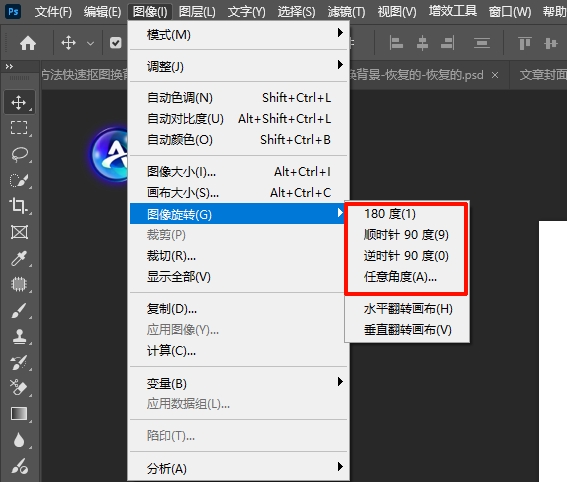Align right edges in options bar

[448, 43]
